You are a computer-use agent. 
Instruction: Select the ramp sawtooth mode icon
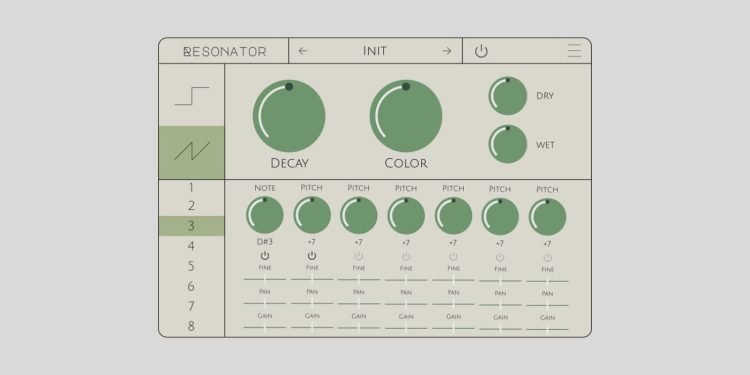[x=192, y=151]
